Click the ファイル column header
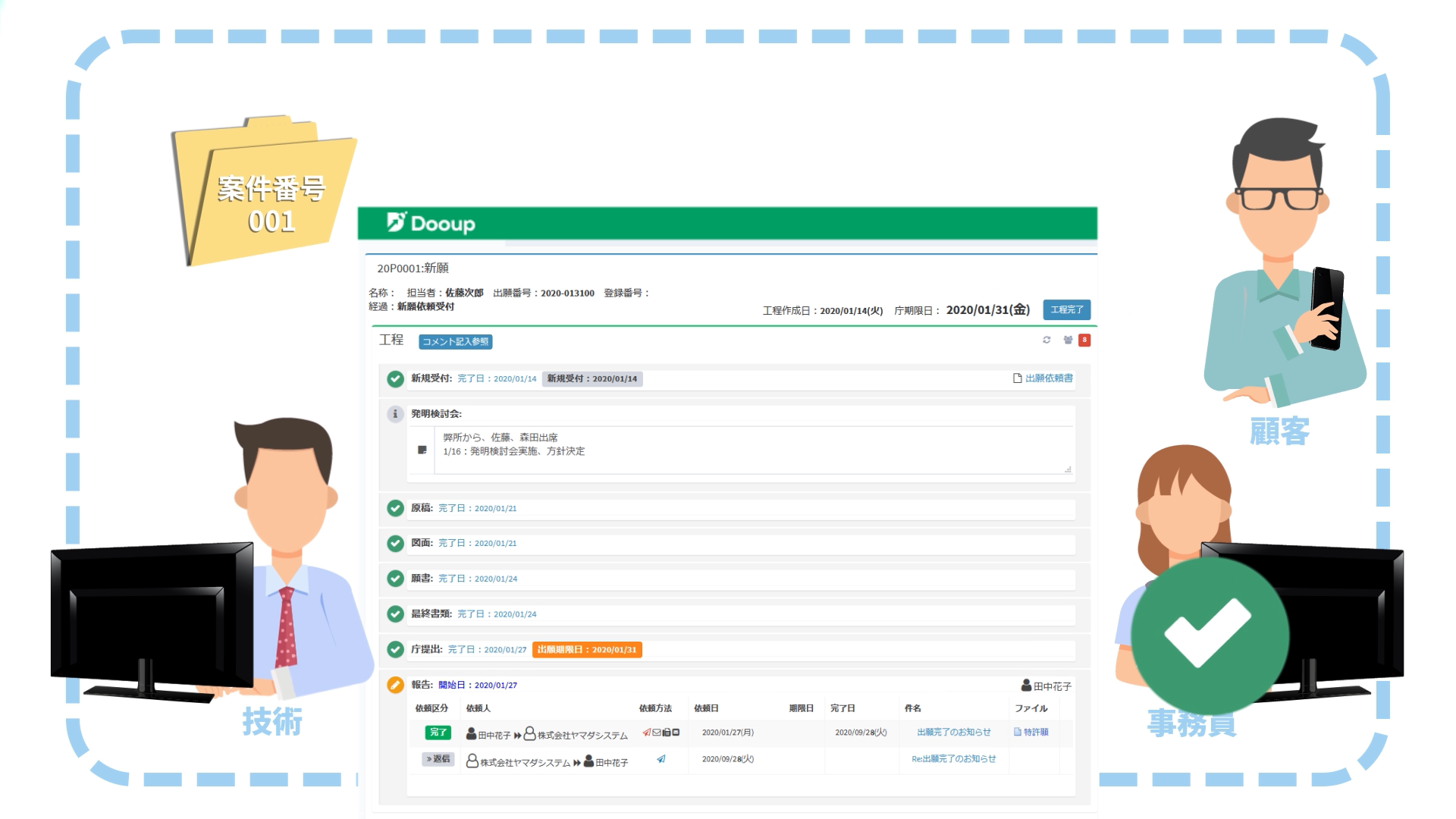This screenshot has width=1456, height=819. [x=1031, y=708]
